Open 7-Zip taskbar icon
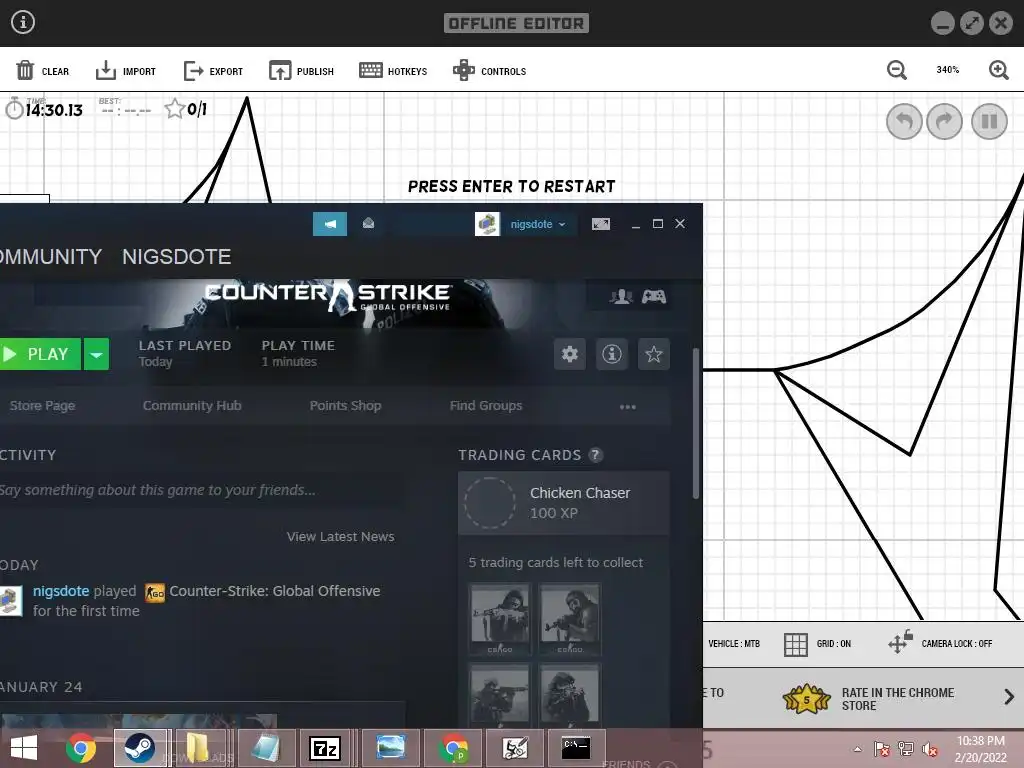Viewport: 1024px width, 768px height. (325, 748)
